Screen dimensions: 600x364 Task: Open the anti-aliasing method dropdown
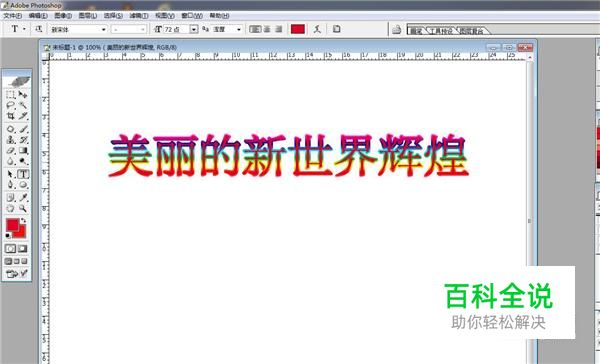point(227,29)
